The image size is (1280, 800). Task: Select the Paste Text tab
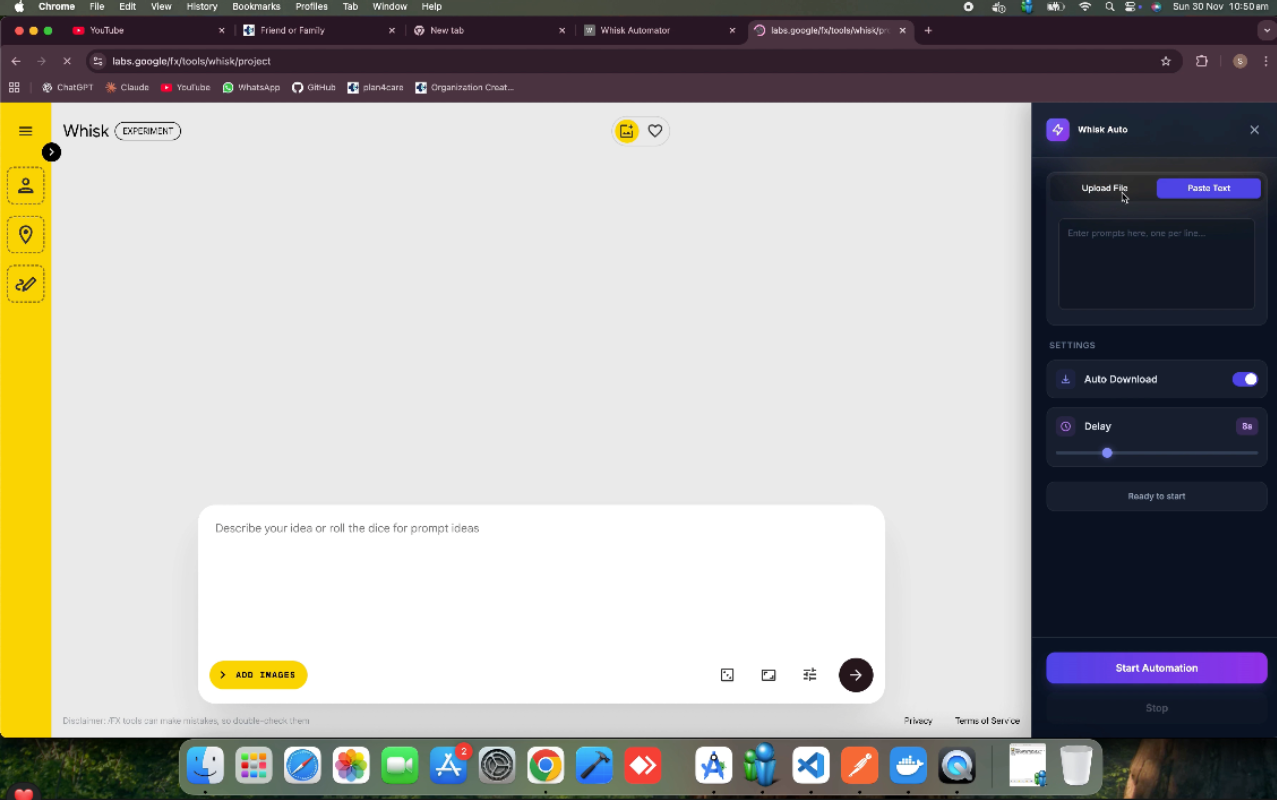[1208, 188]
